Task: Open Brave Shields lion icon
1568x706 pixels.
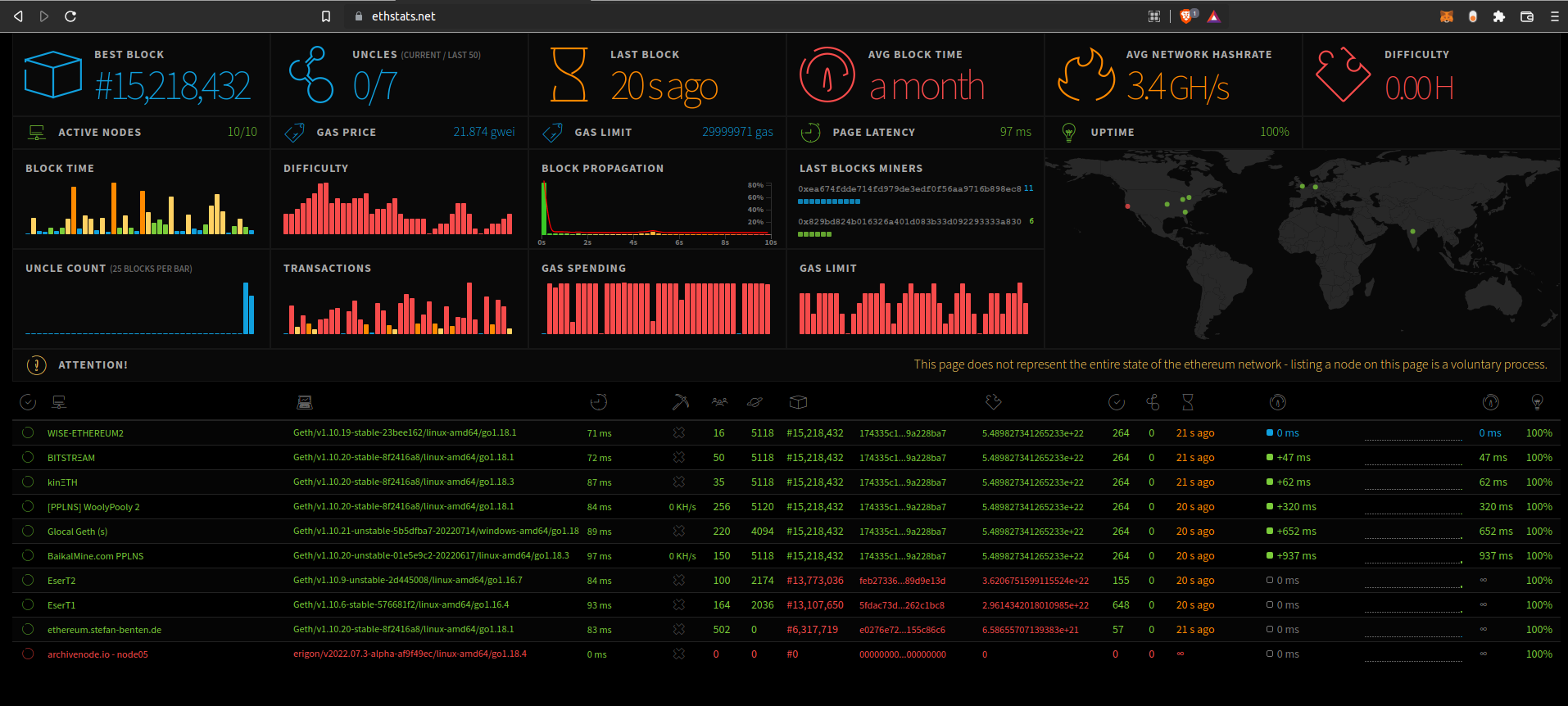Action: [1185, 16]
